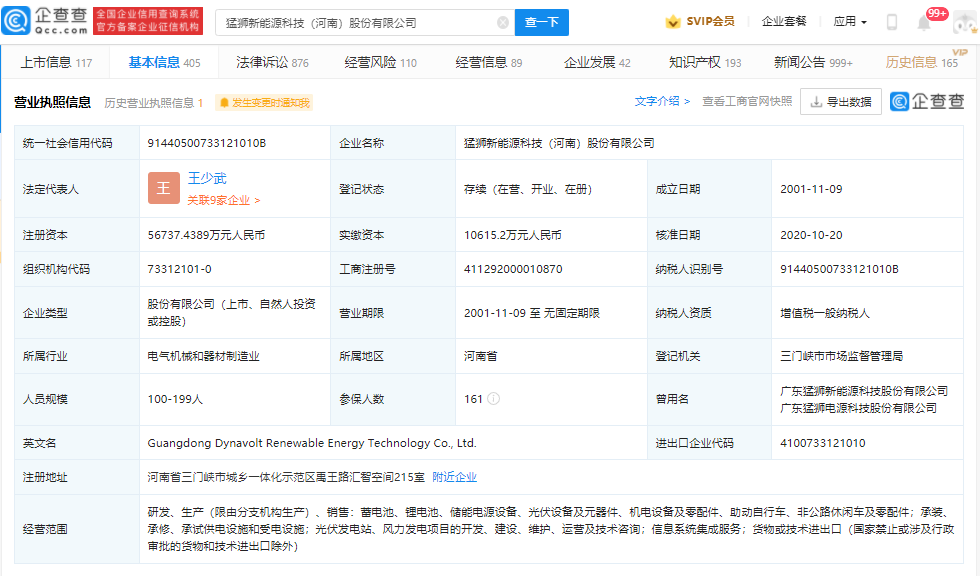Select organization code 73312101-0
This screenshot has width=980, height=576.
tap(179, 269)
